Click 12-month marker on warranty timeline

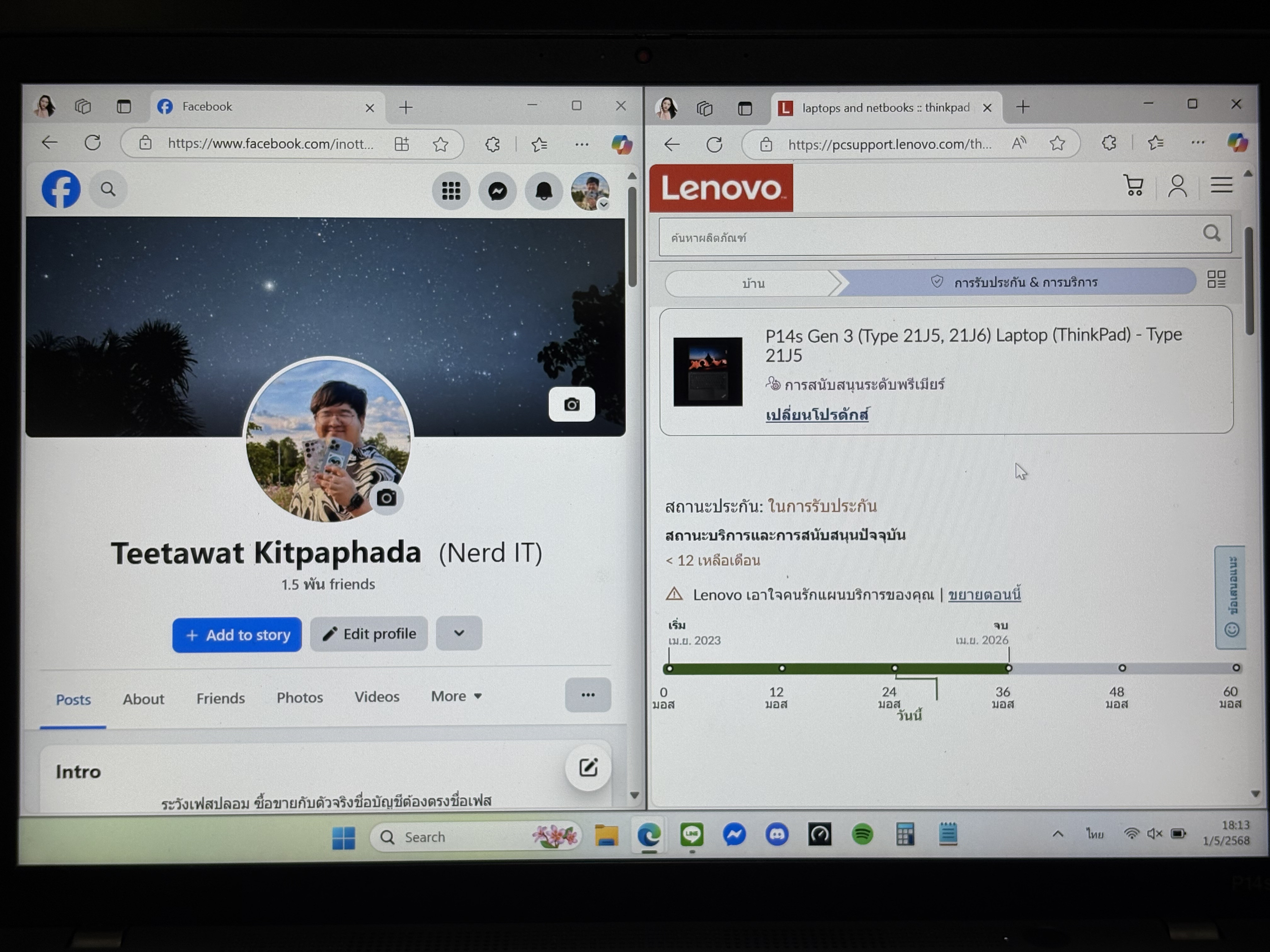coord(781,669)
